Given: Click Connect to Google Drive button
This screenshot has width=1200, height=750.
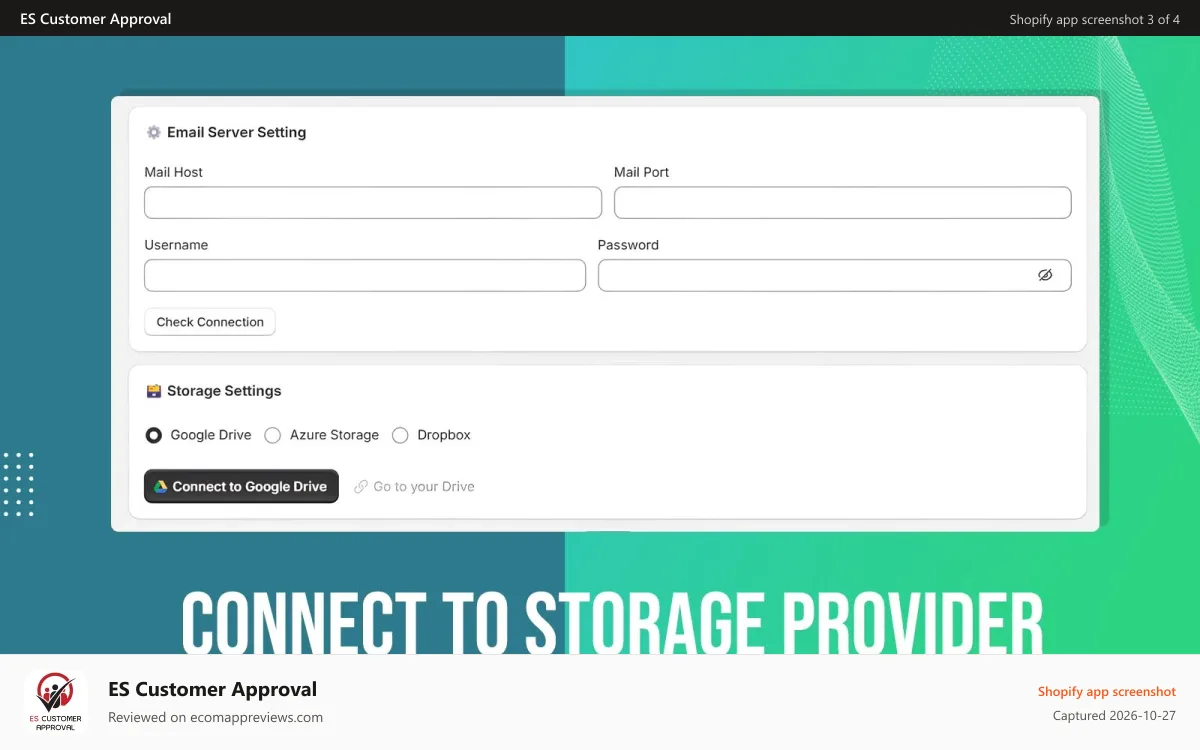Looking at the screenshot, I should (x=241, y=487).
